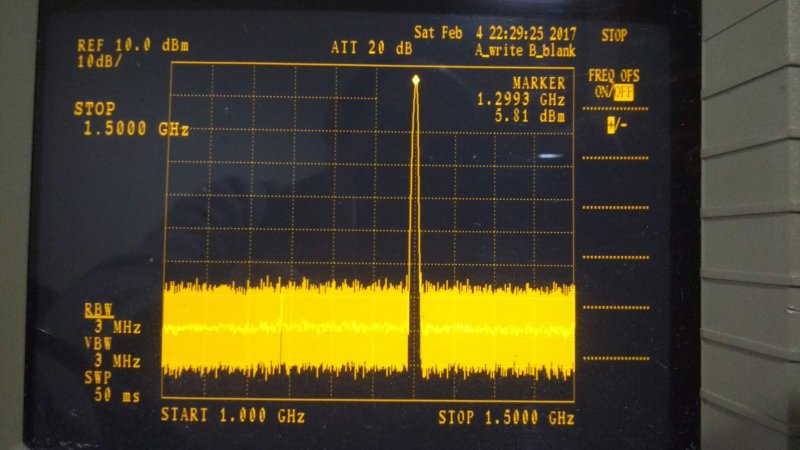This screenshot has width=800, height=450.
Task: Click the 10dB/ scale label
Action: [x=99, y=62]
